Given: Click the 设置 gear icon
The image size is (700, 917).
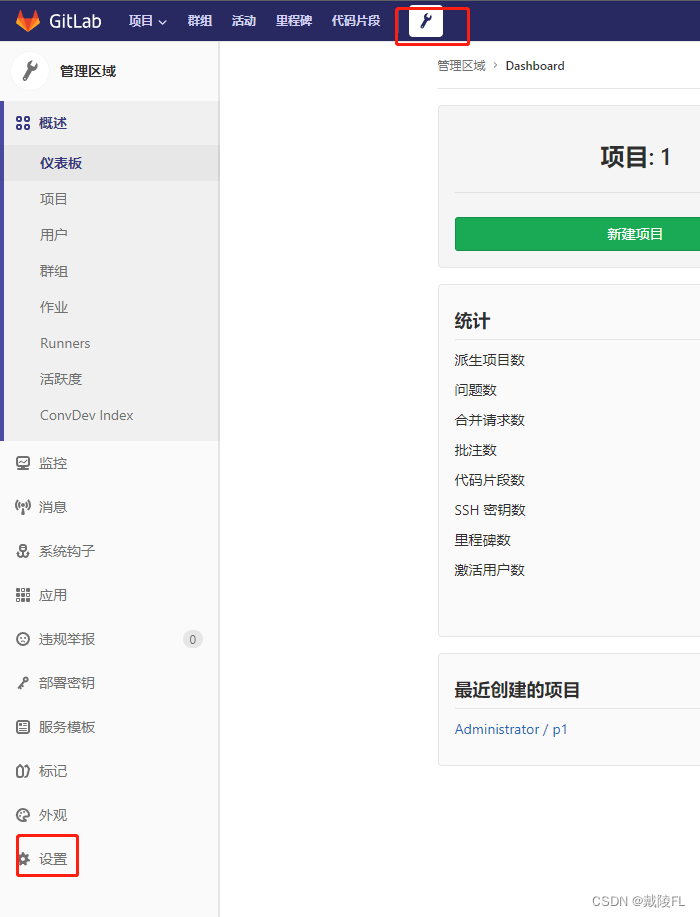Looking at the screenshot, I should click(24, 859).
